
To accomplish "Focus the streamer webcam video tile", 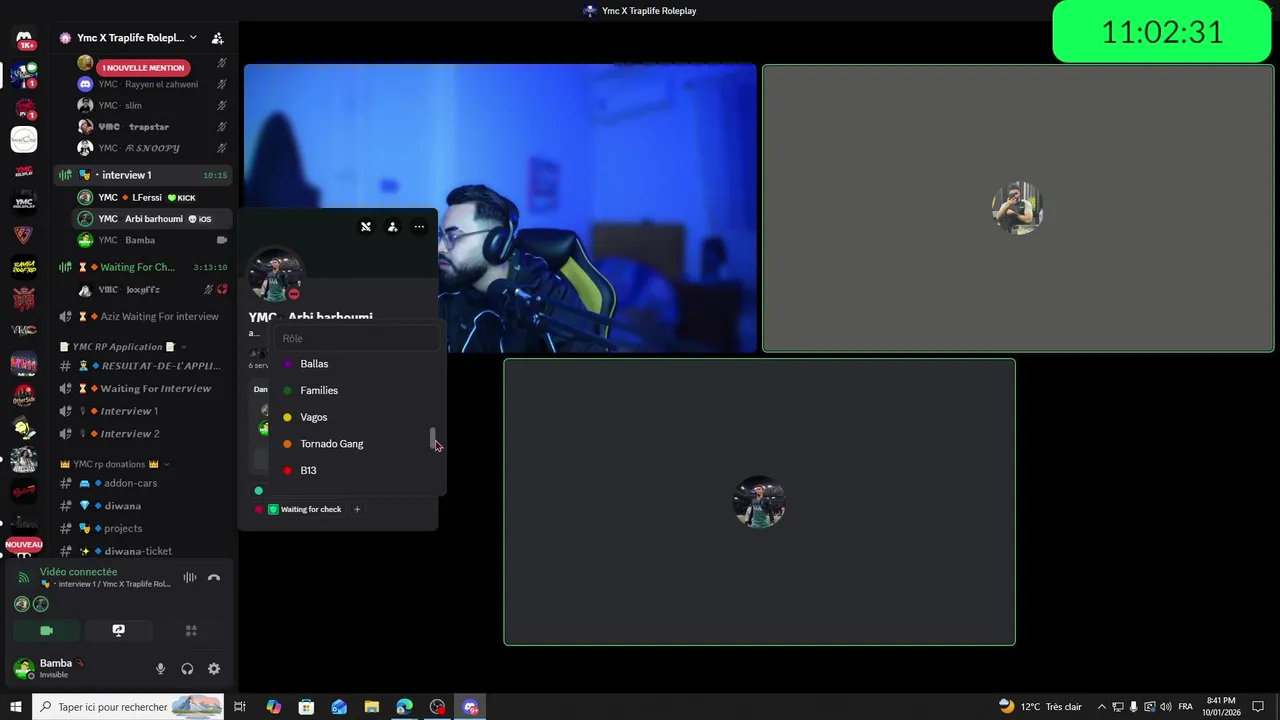I will 500,209.
